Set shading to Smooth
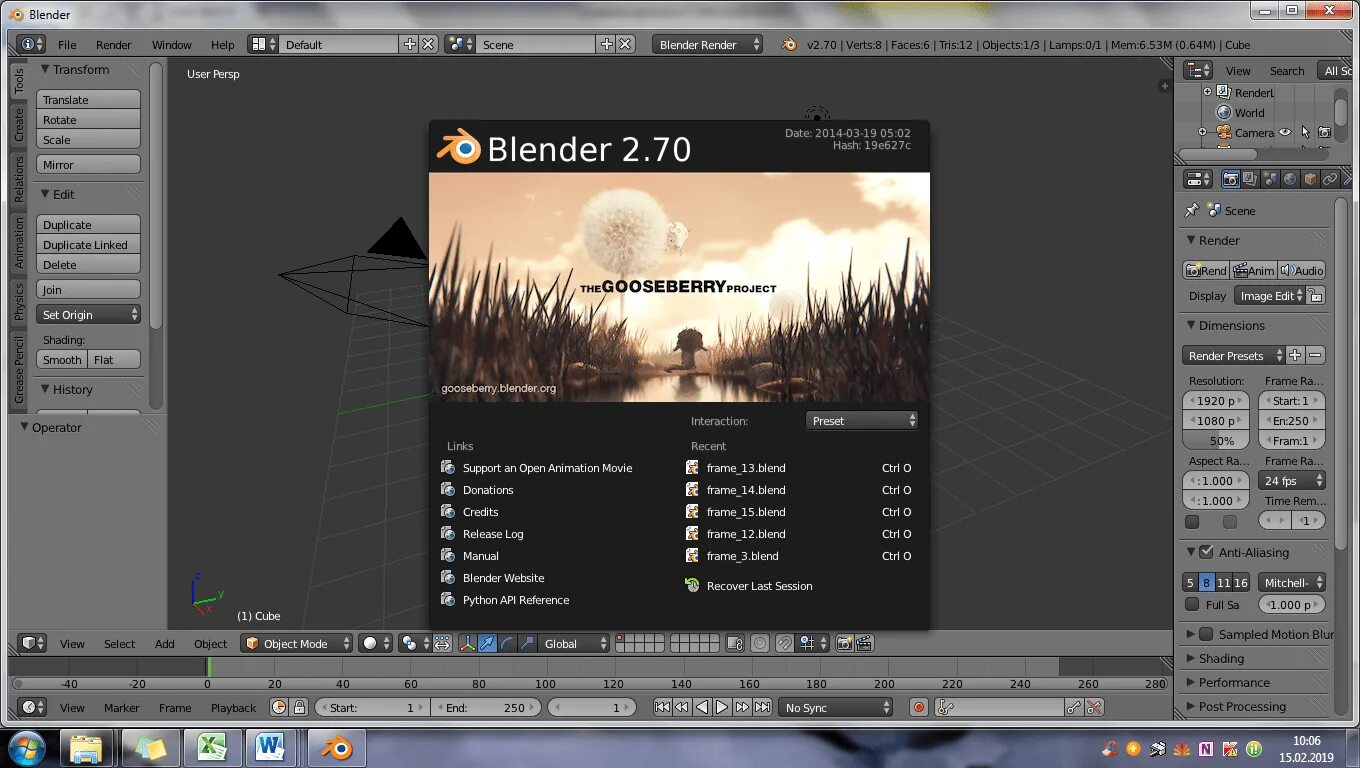The height and width of the screenshot is (768, 1360). tap(62, 360)
